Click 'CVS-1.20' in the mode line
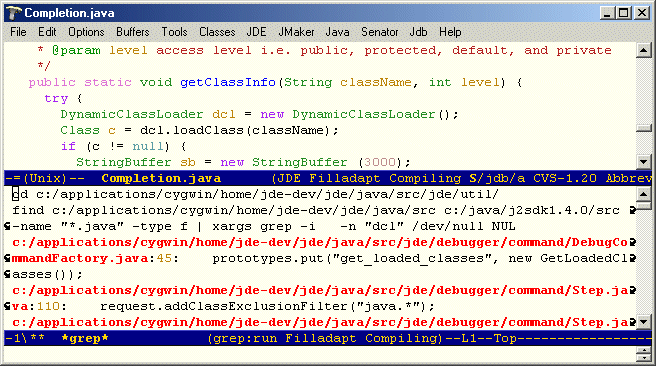The width and height of the screenshot is (656, 366). pos(565,179)
